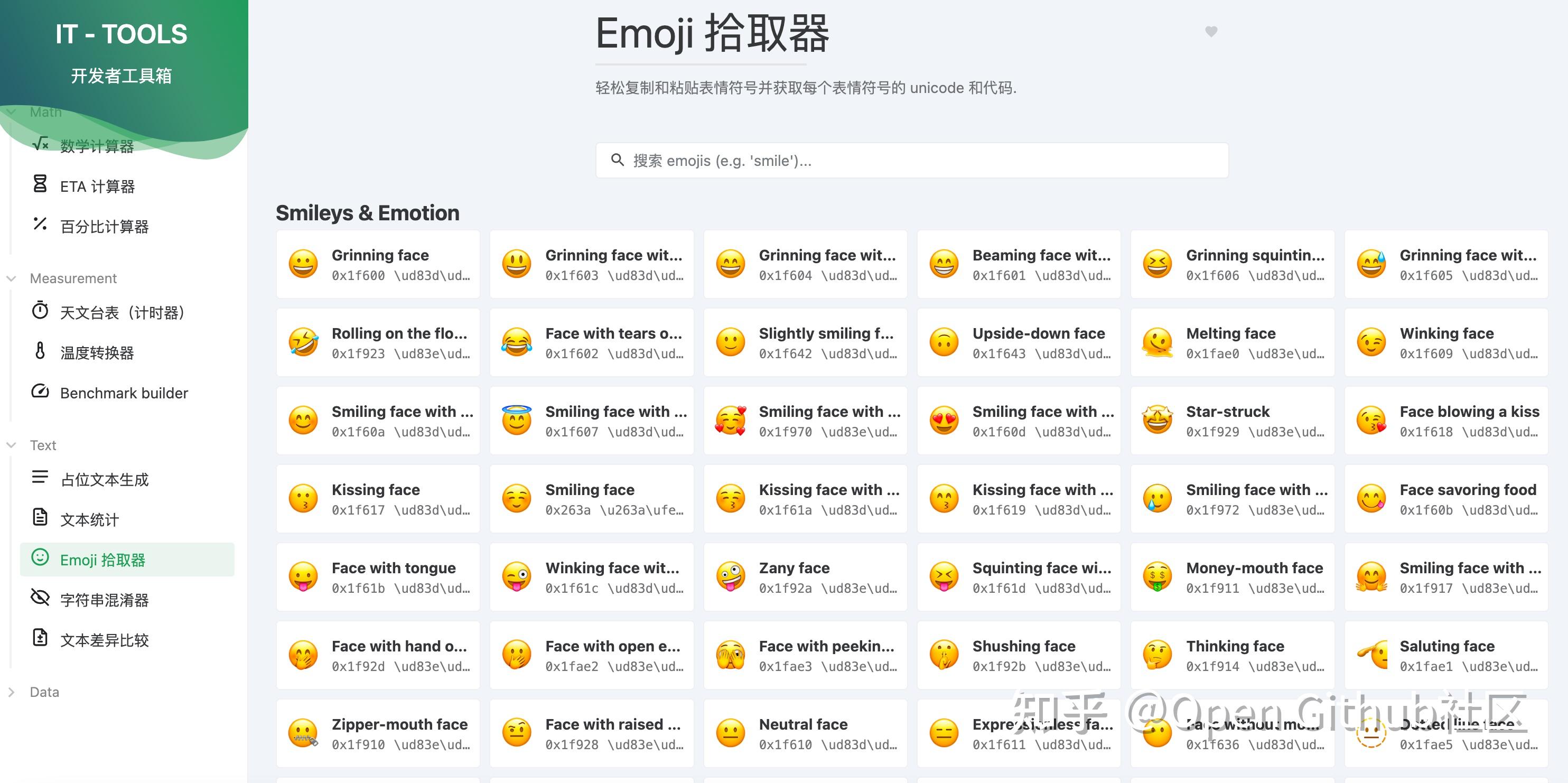Click the stopwatch icon beside 天文台表

[x=40, y=312]
